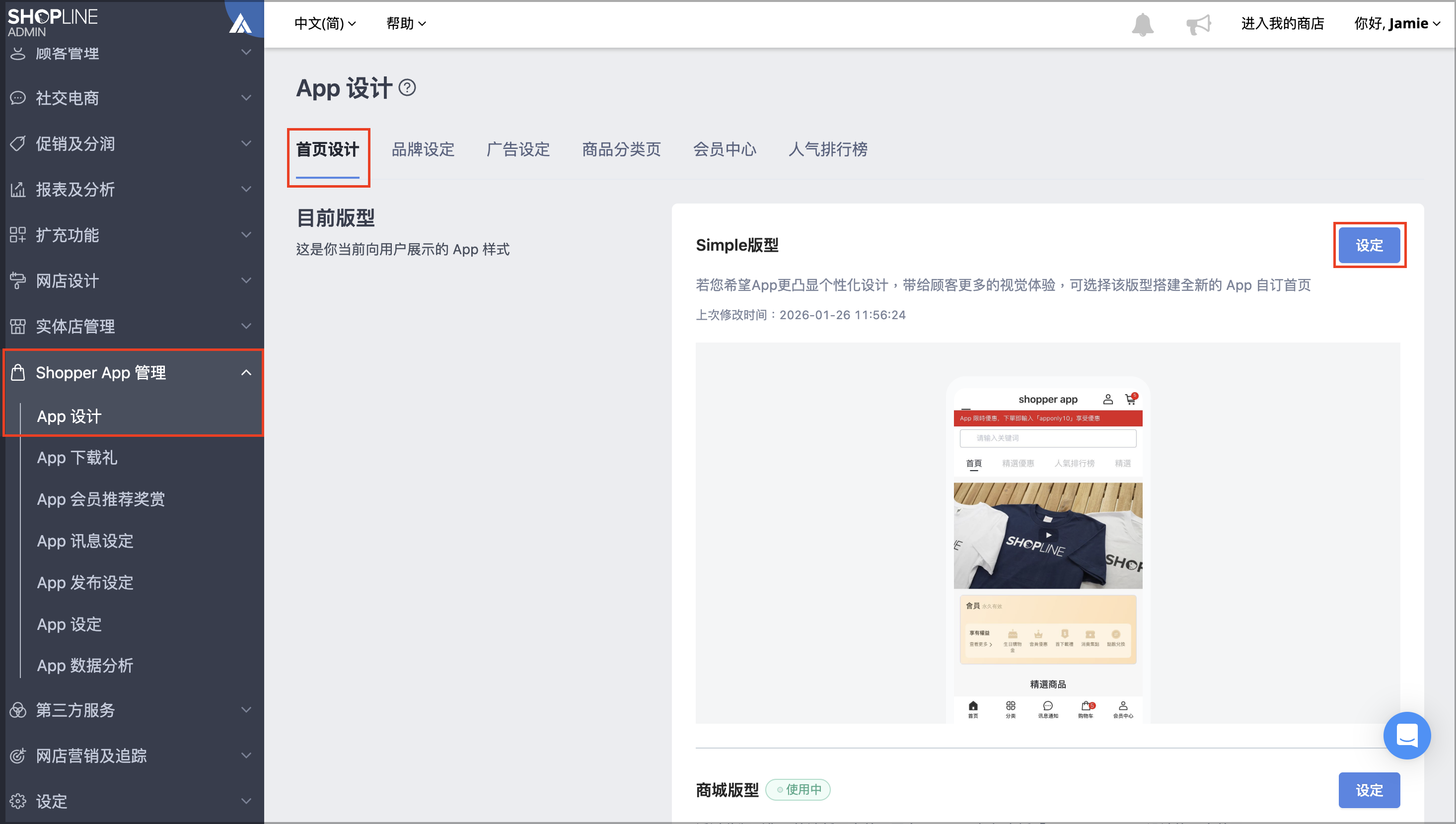Screen dimensions: 1456x824
Task: Click the 顾客管理 person icon
Action: pyautogui.click(x=18, y=53)
